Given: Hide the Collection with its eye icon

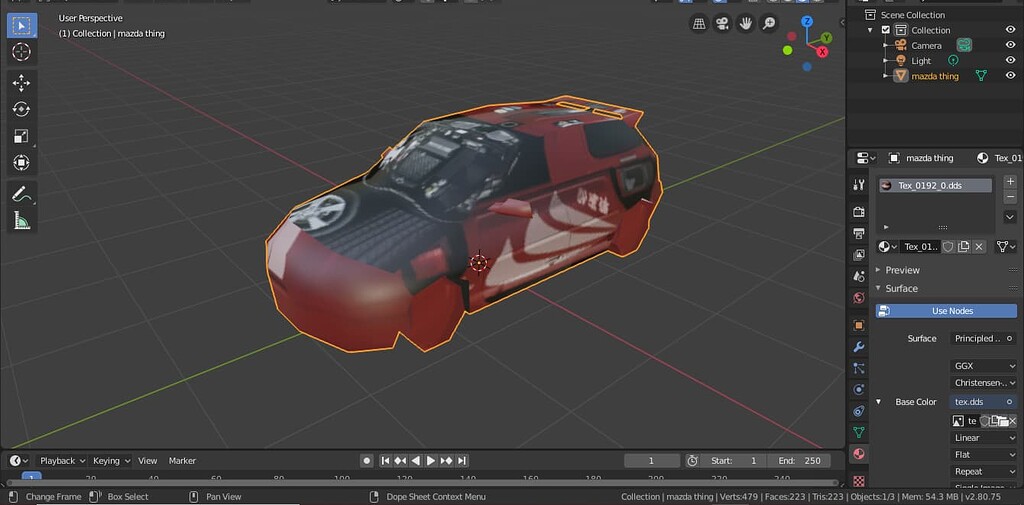Looking at the screenshot, I should (x=1010, y=30).
